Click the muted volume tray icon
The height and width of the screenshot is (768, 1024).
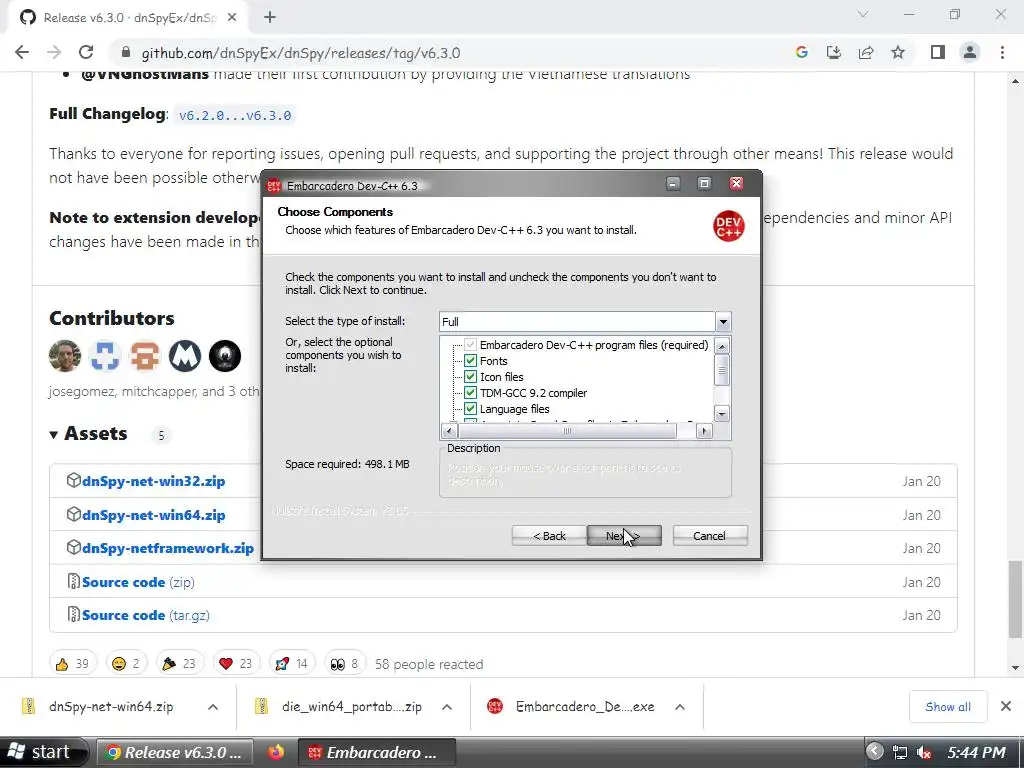[924, 752]
